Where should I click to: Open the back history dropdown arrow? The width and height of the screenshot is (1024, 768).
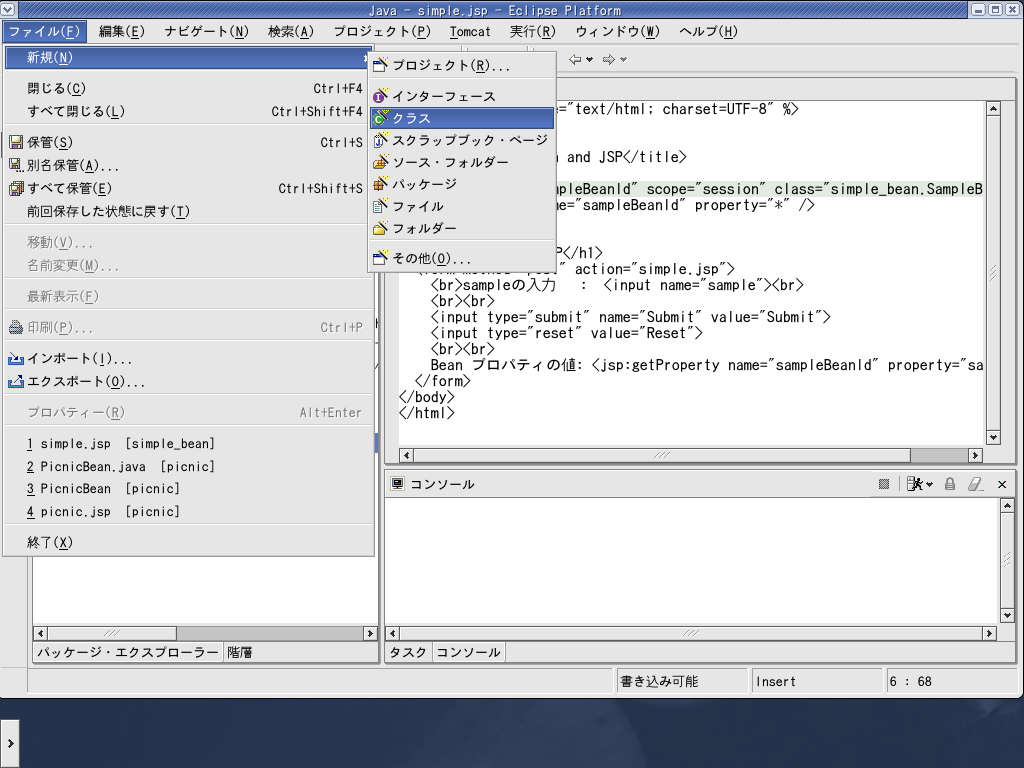coord(590,60)
